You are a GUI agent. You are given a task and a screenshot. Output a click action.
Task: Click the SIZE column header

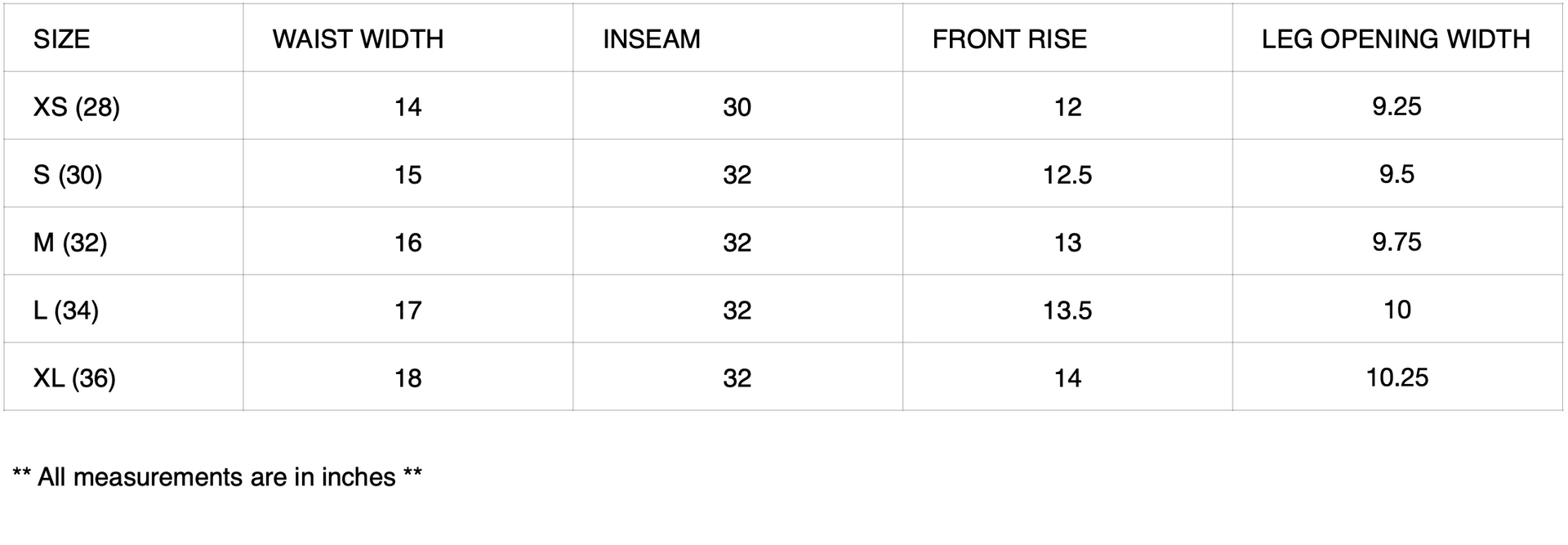(x=61, y=39)
